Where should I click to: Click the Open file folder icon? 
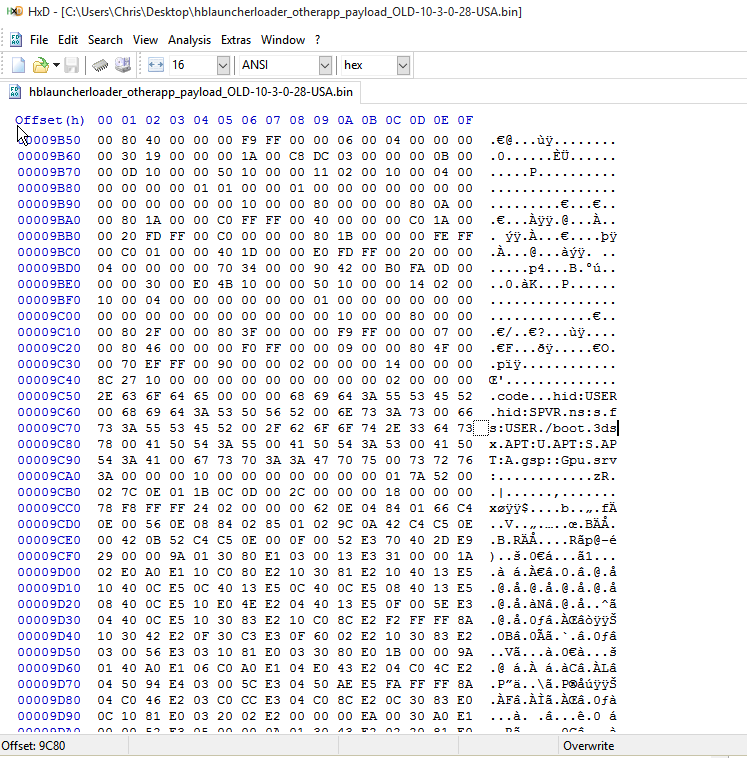41,65
